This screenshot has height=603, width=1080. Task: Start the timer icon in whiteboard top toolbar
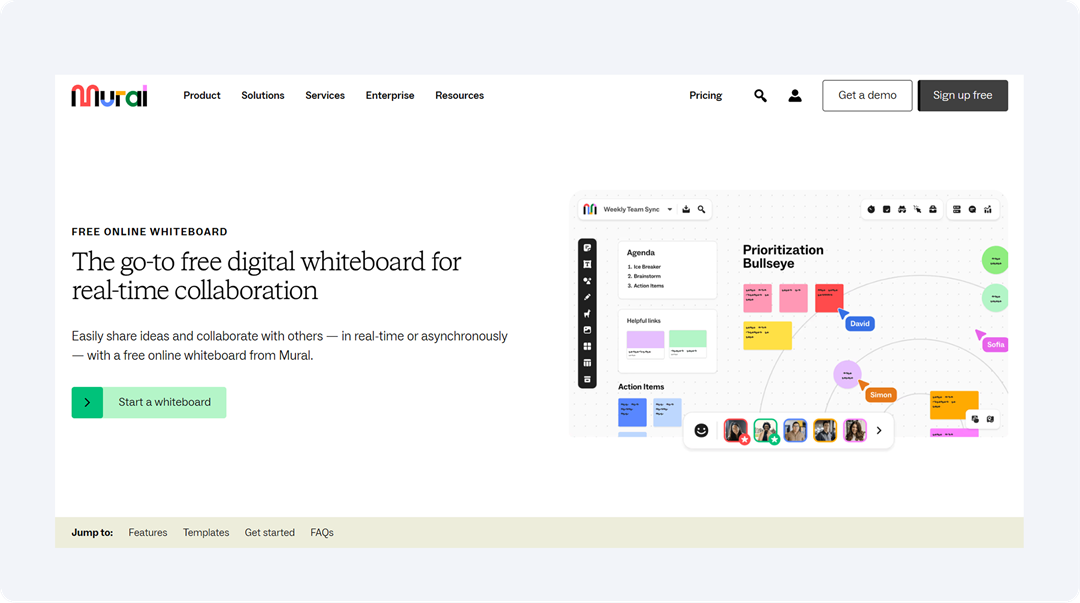coord(871,209)
